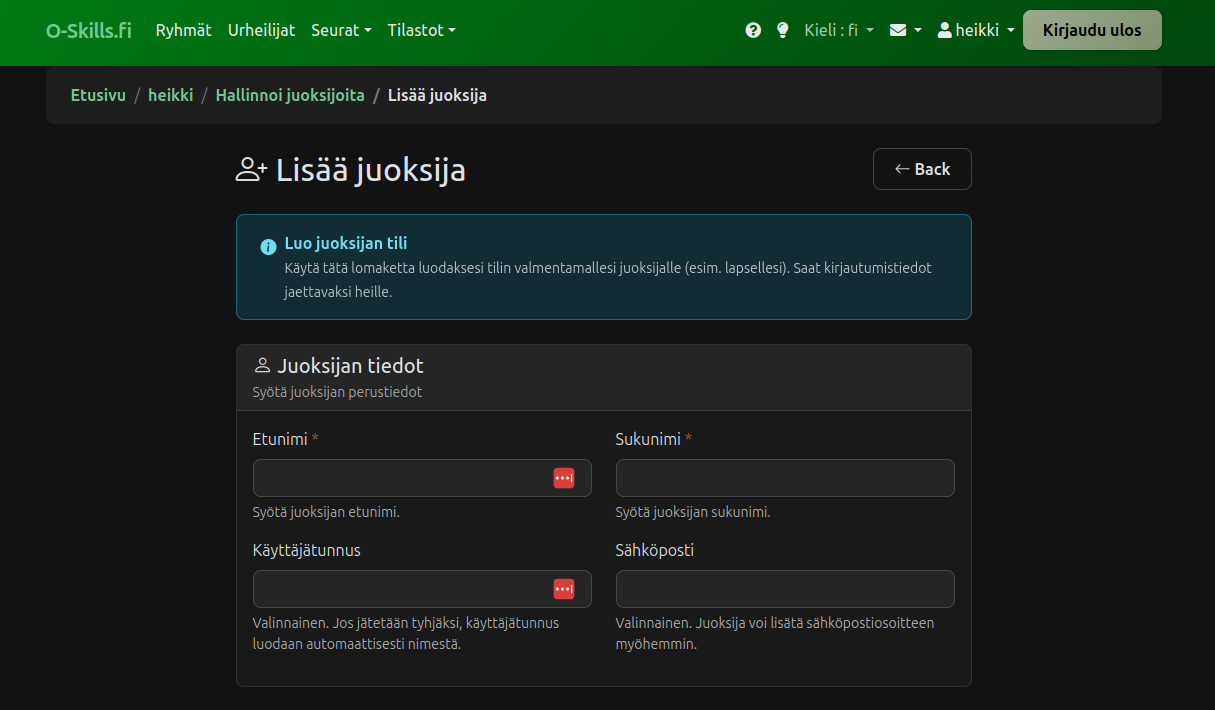This screenshot has height=710, width=1215.
Task: Open the Tilastot dropdown menu
Action: tap(421, 30)
